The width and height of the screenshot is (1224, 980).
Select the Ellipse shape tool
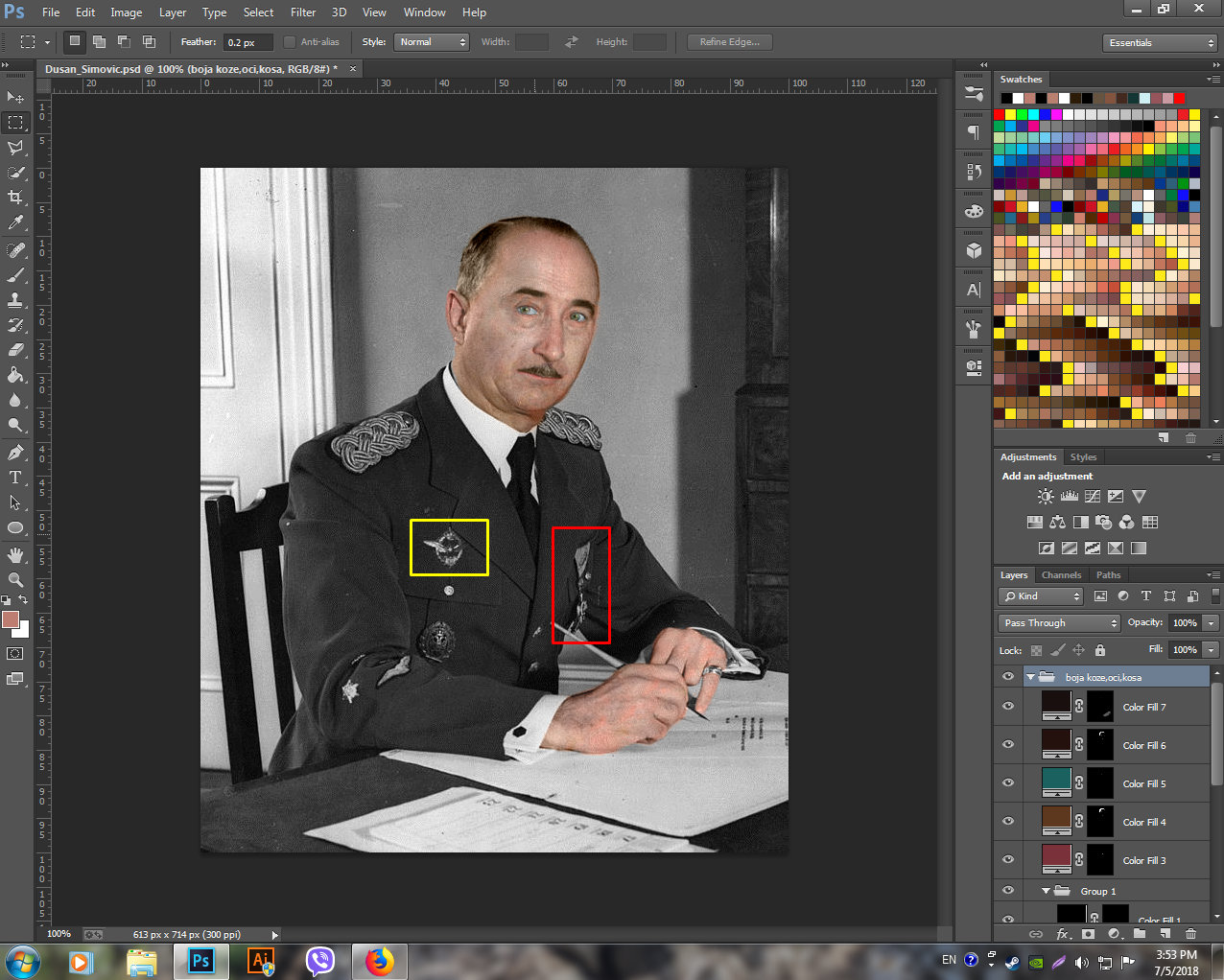pyautogui.click(x=15, y=527)
